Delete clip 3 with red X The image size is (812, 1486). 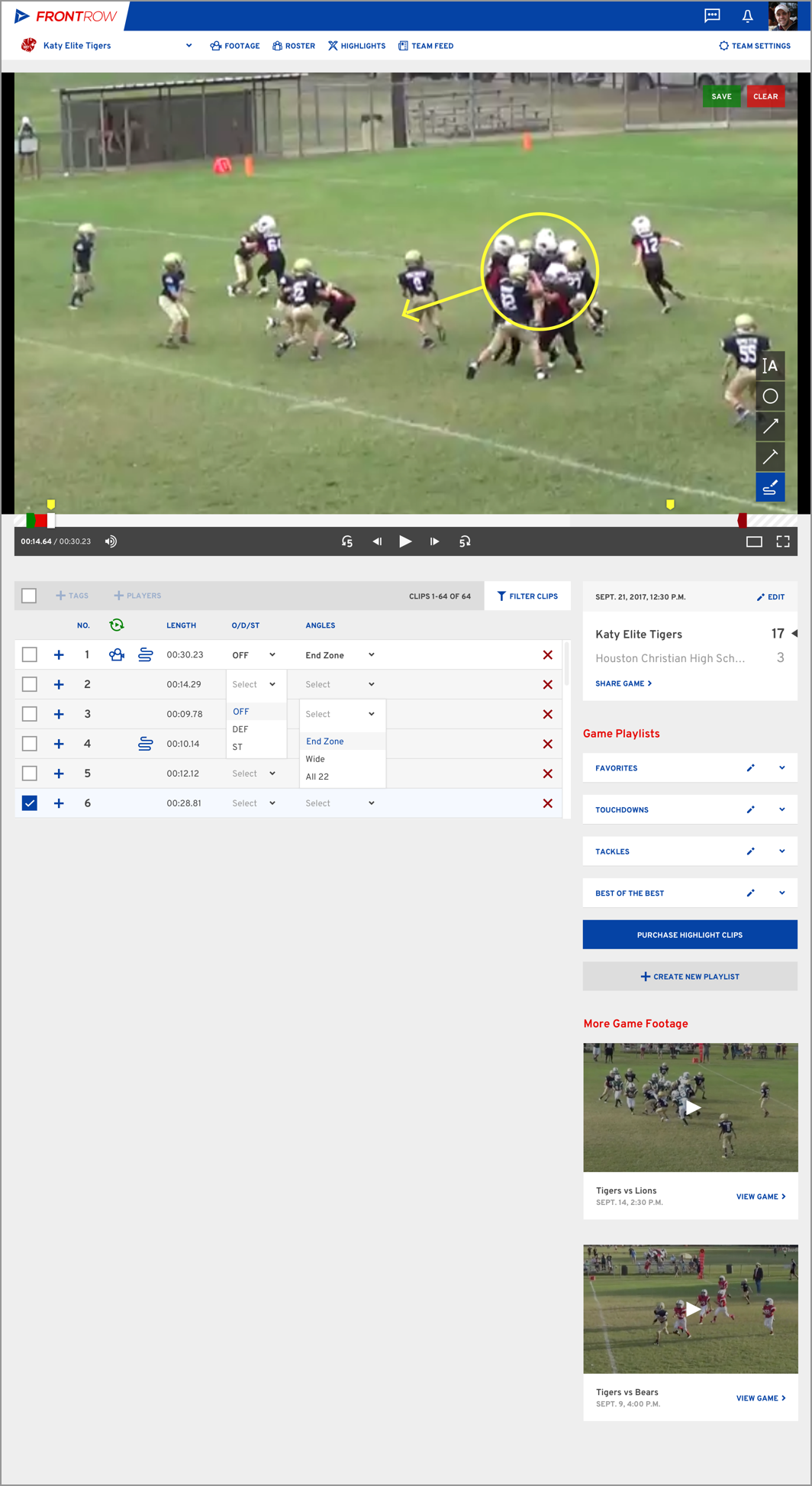click(547, 714)
